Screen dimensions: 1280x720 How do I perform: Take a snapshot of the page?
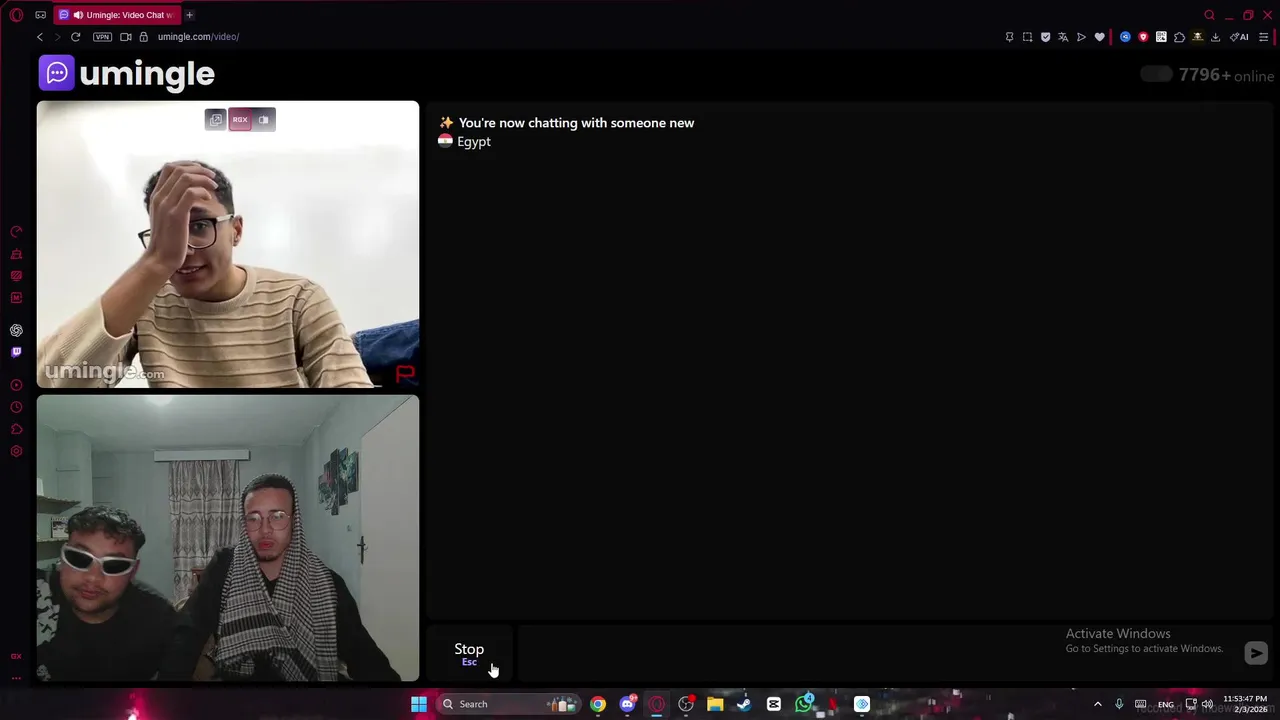point(1027,37)
